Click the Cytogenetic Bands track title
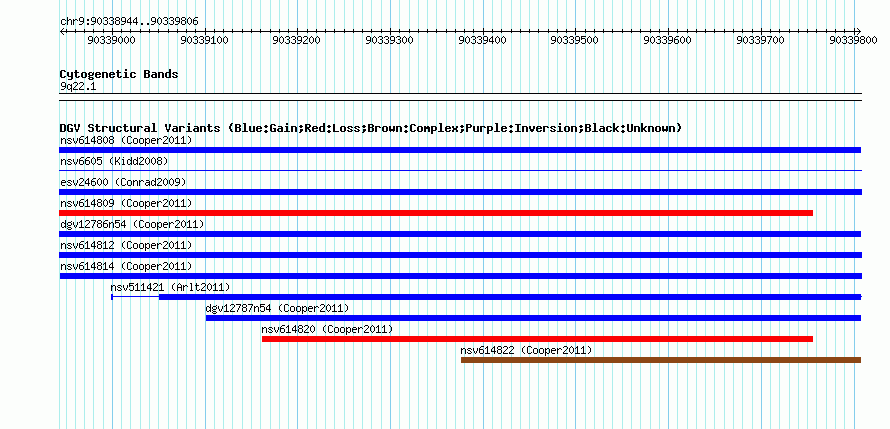The width and height of the screenshot is (890, 429). pyautogui.click(x=119, y=74)
